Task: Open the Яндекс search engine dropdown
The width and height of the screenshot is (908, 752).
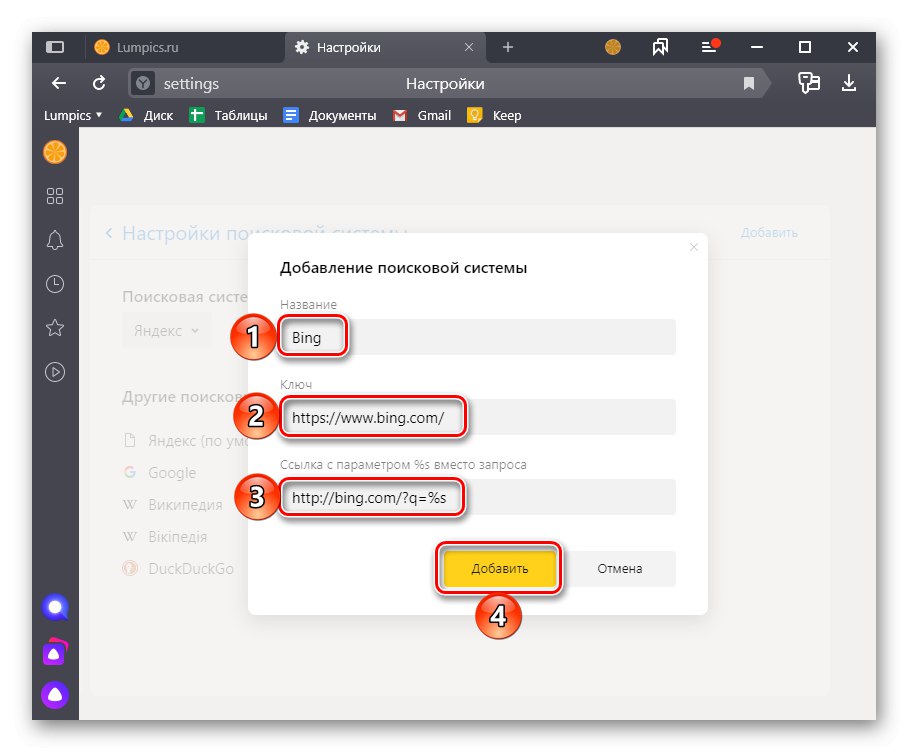Action: [166, 331]
